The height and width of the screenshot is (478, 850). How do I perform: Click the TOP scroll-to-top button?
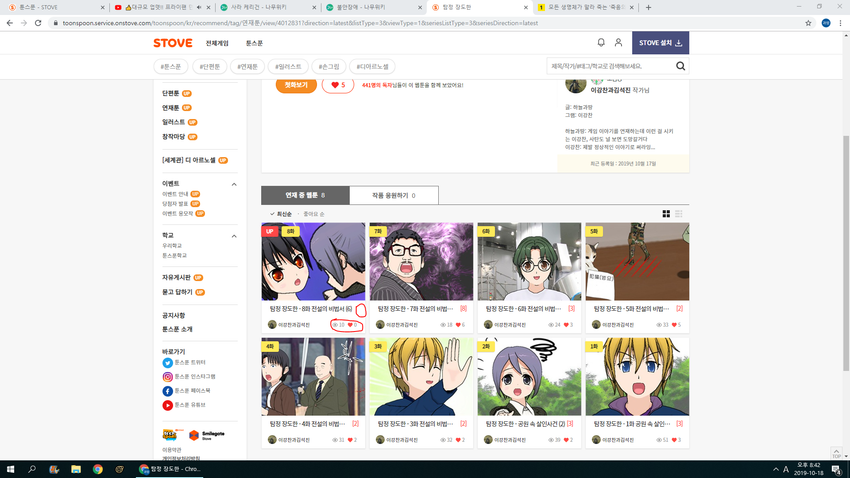pyautogui.click(x=836, y=453)
